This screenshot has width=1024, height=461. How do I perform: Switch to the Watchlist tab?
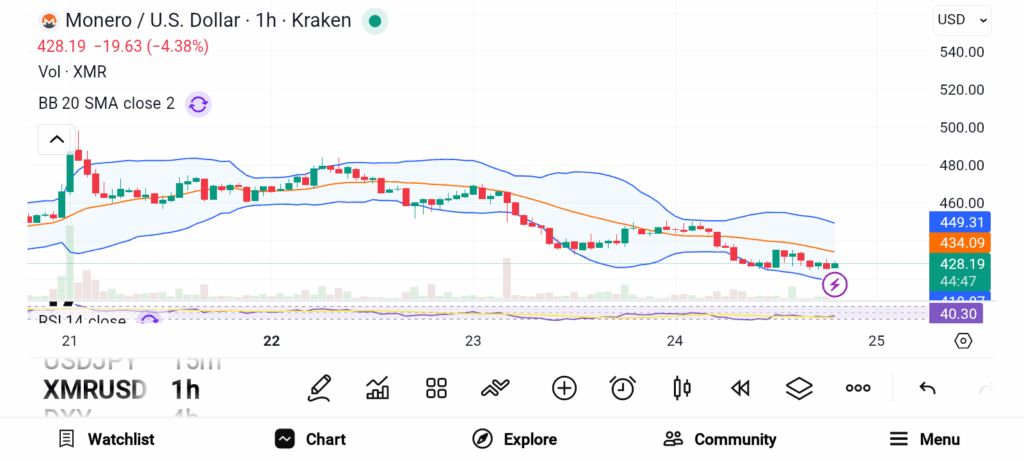coord(106,439)
